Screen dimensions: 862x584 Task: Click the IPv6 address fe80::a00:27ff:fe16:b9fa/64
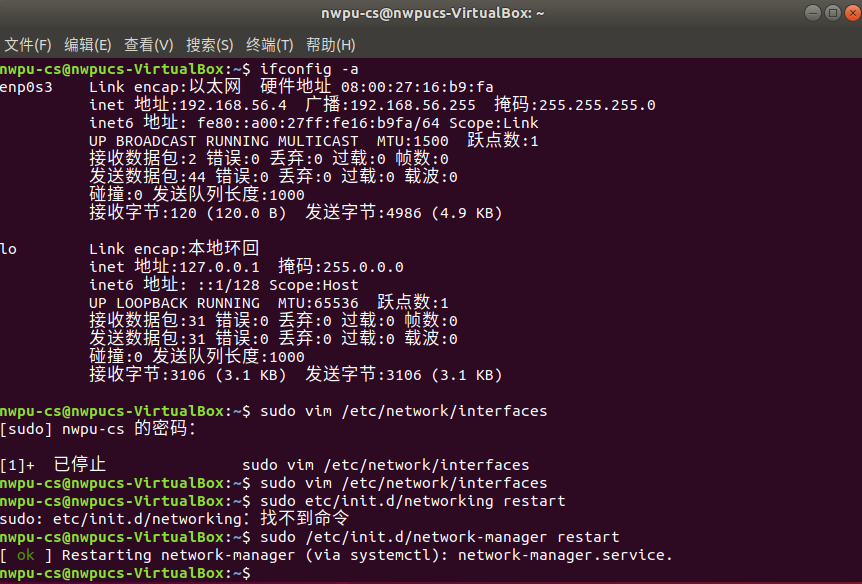(318, 123)
